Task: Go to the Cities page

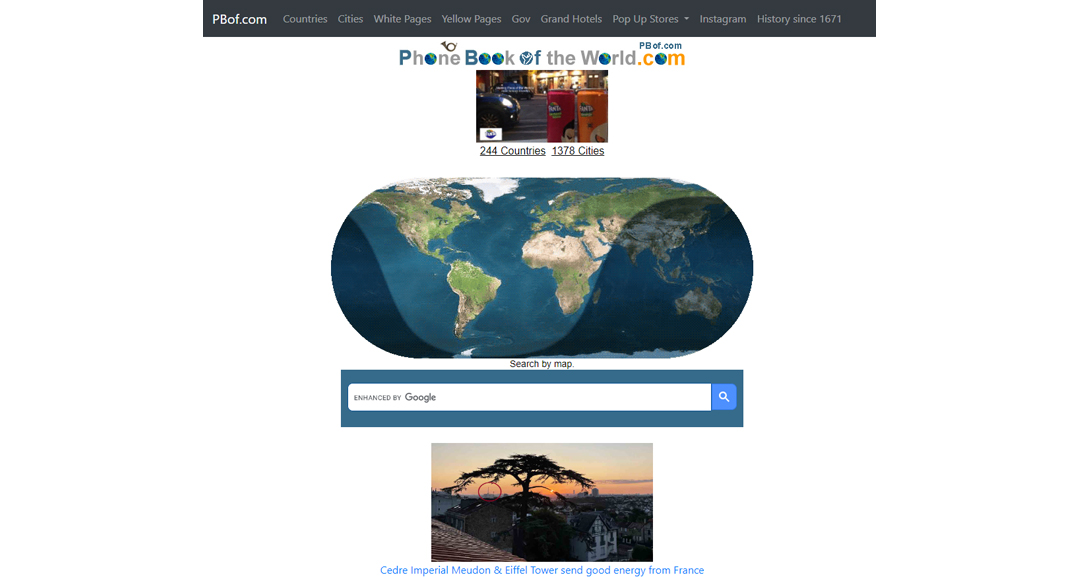Action: [350, 19]
